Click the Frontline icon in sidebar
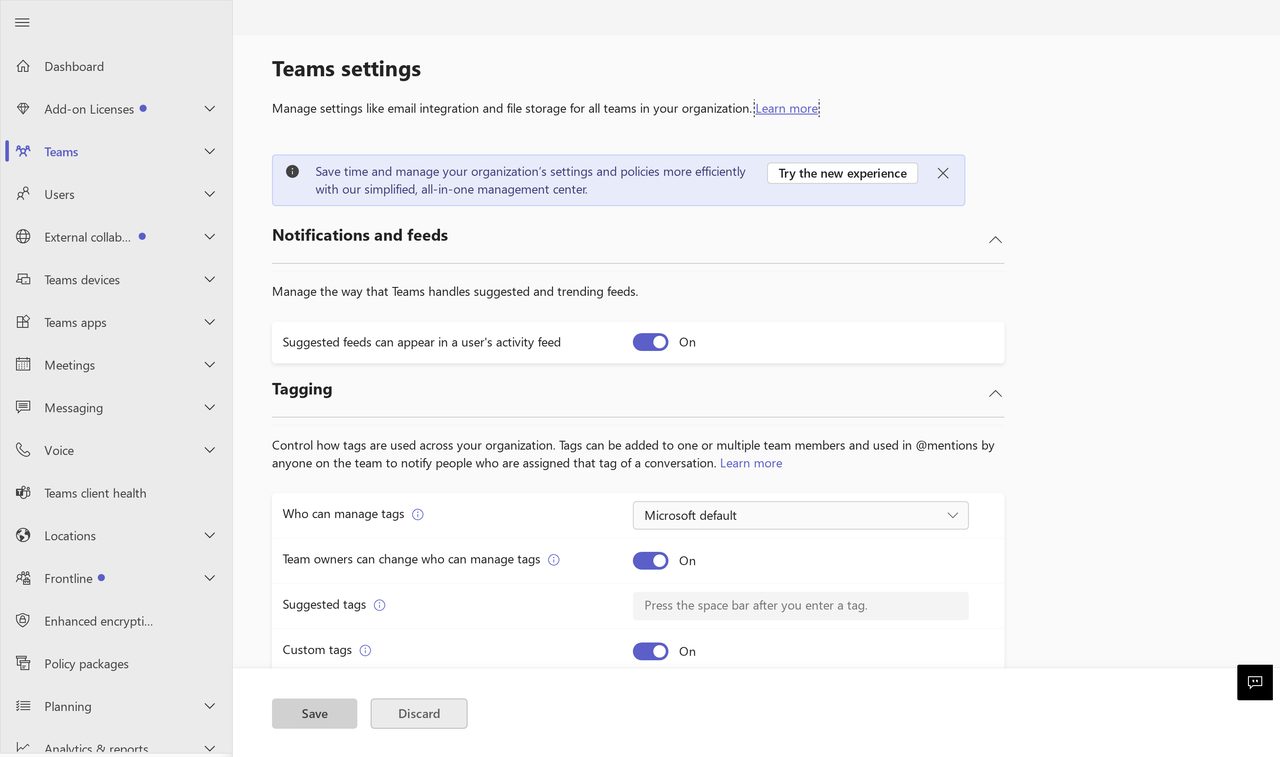The image size is (1280, 757). click(23, 578)
